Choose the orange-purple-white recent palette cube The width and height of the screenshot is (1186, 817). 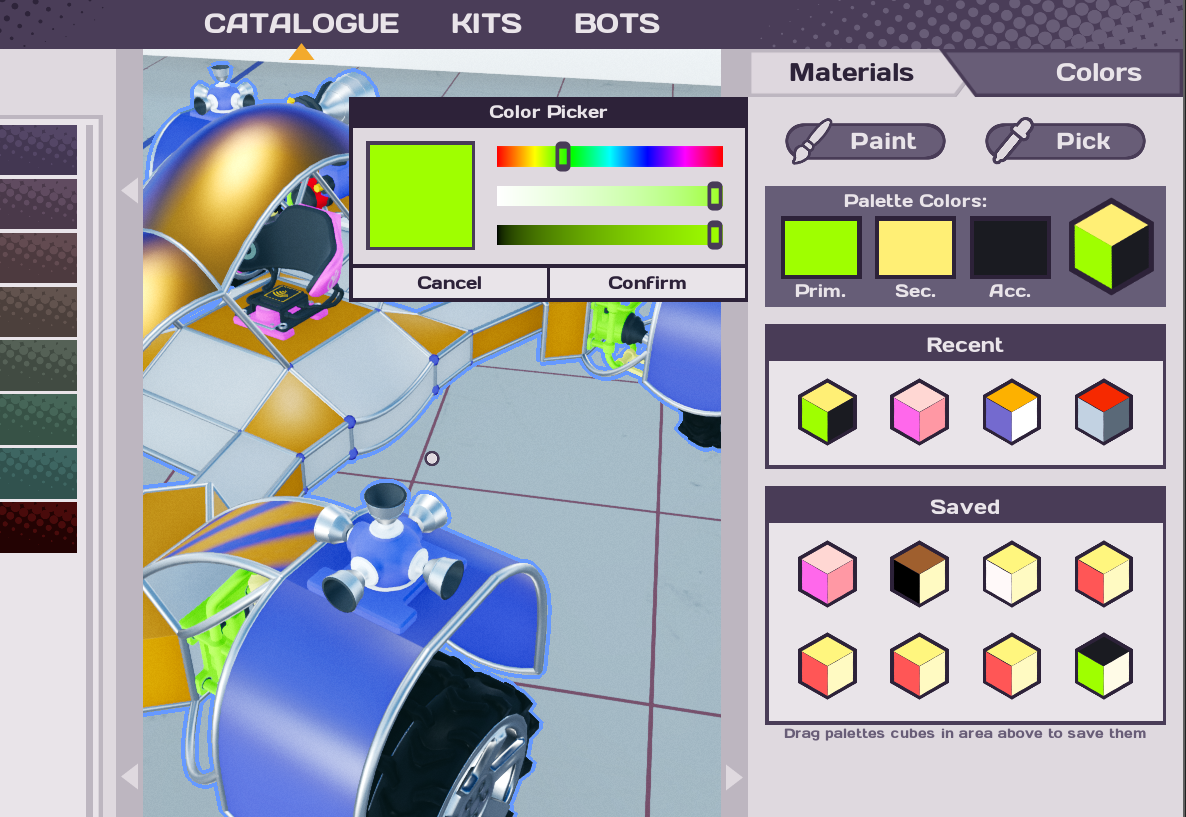pos(1011,412)
